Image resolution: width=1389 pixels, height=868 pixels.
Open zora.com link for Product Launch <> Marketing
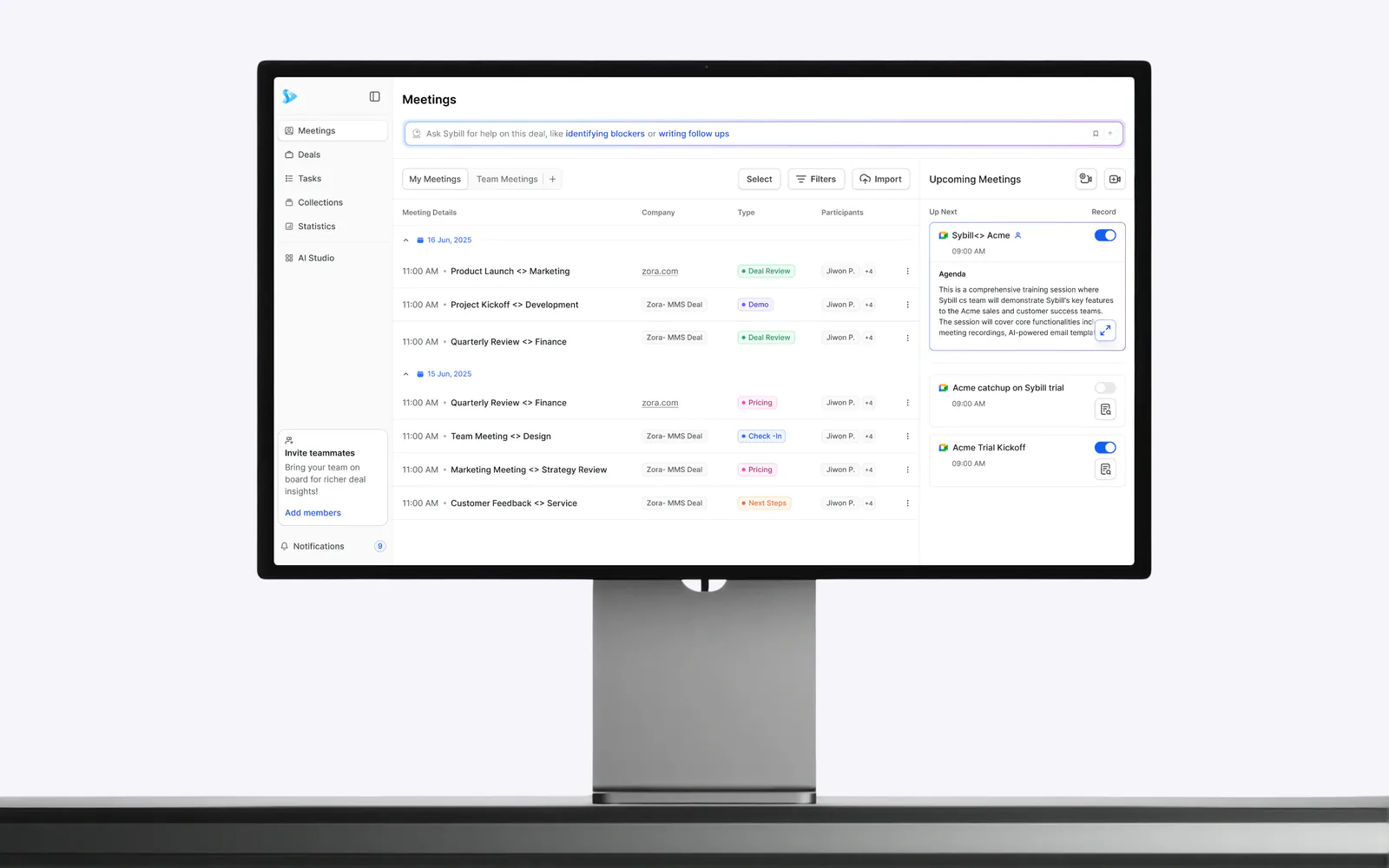(660, 272)
